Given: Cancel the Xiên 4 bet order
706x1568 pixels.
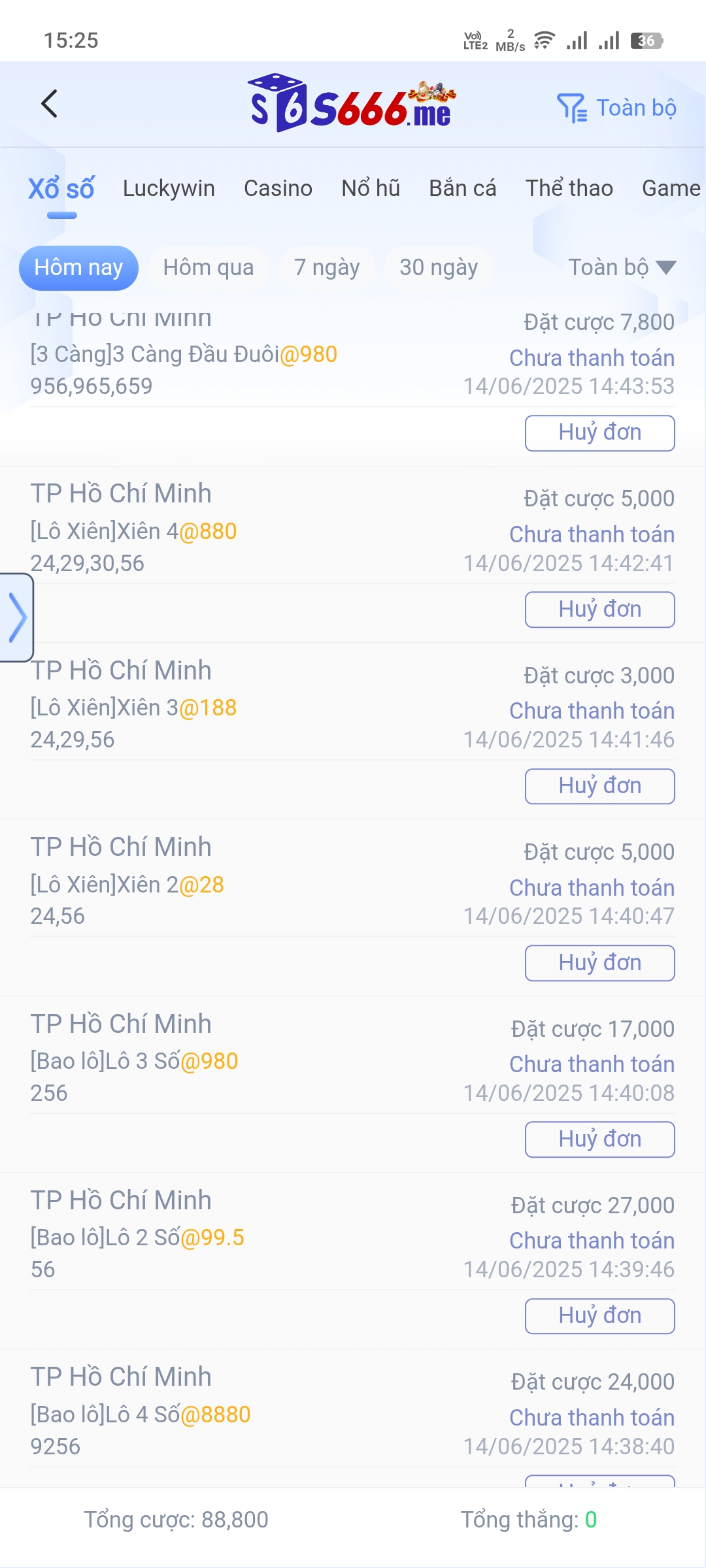Looking at the screenshot, I should (599, 610).
